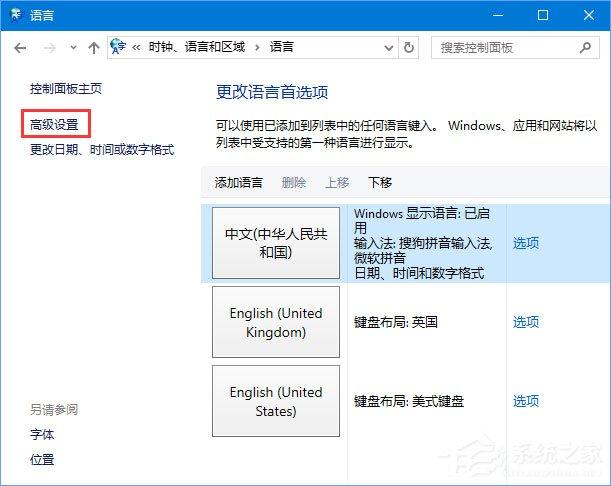Screen dimensions: 611x486
Task: Open recent locations dropdown arrow
Action: coord(73,48)
